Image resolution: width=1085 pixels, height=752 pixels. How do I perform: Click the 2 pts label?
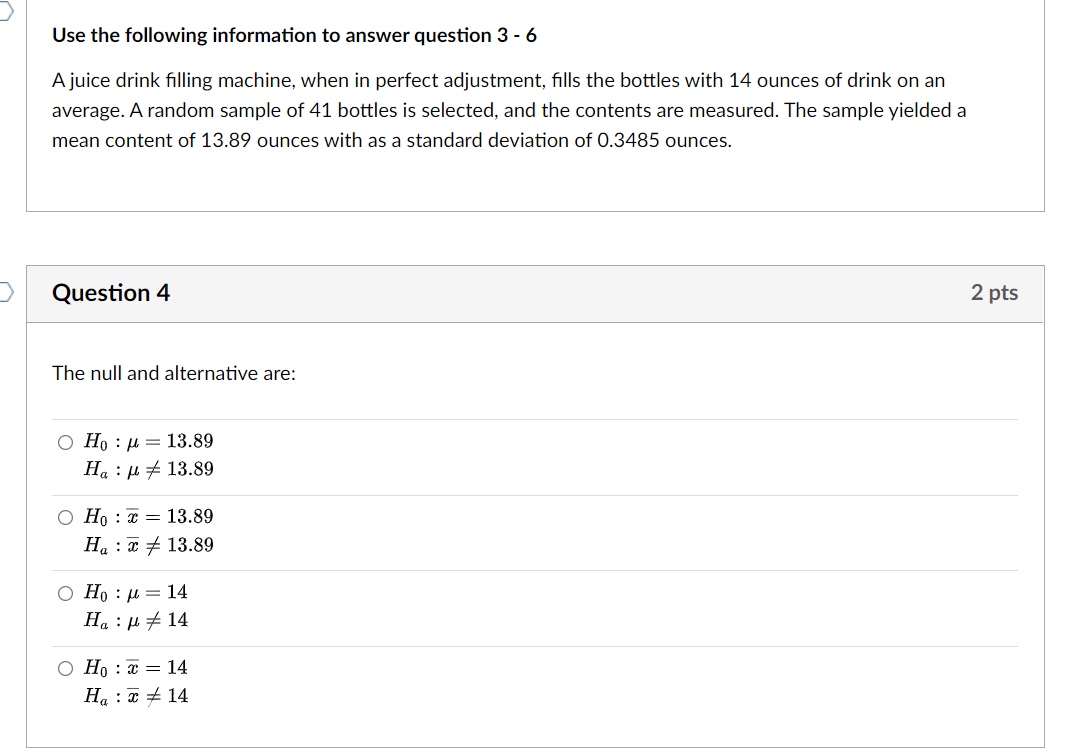coord(995,293)
